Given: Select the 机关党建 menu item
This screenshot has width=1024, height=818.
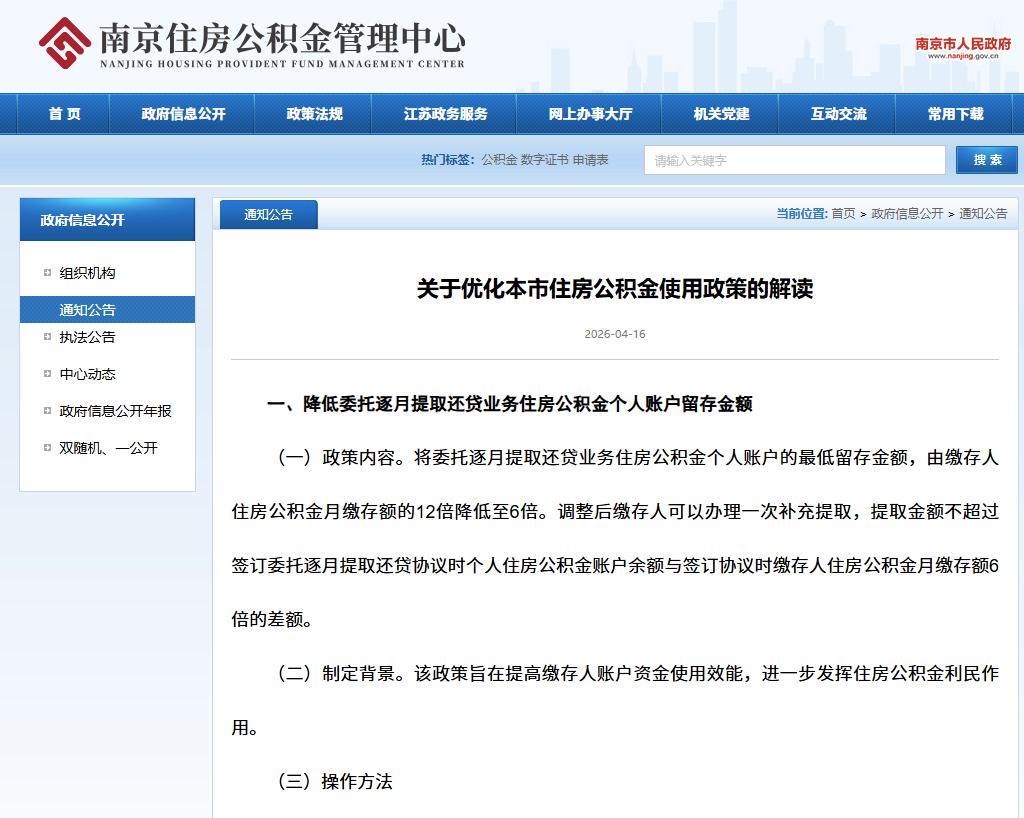Looking at the screenshot, I should (x=721, y=114).
